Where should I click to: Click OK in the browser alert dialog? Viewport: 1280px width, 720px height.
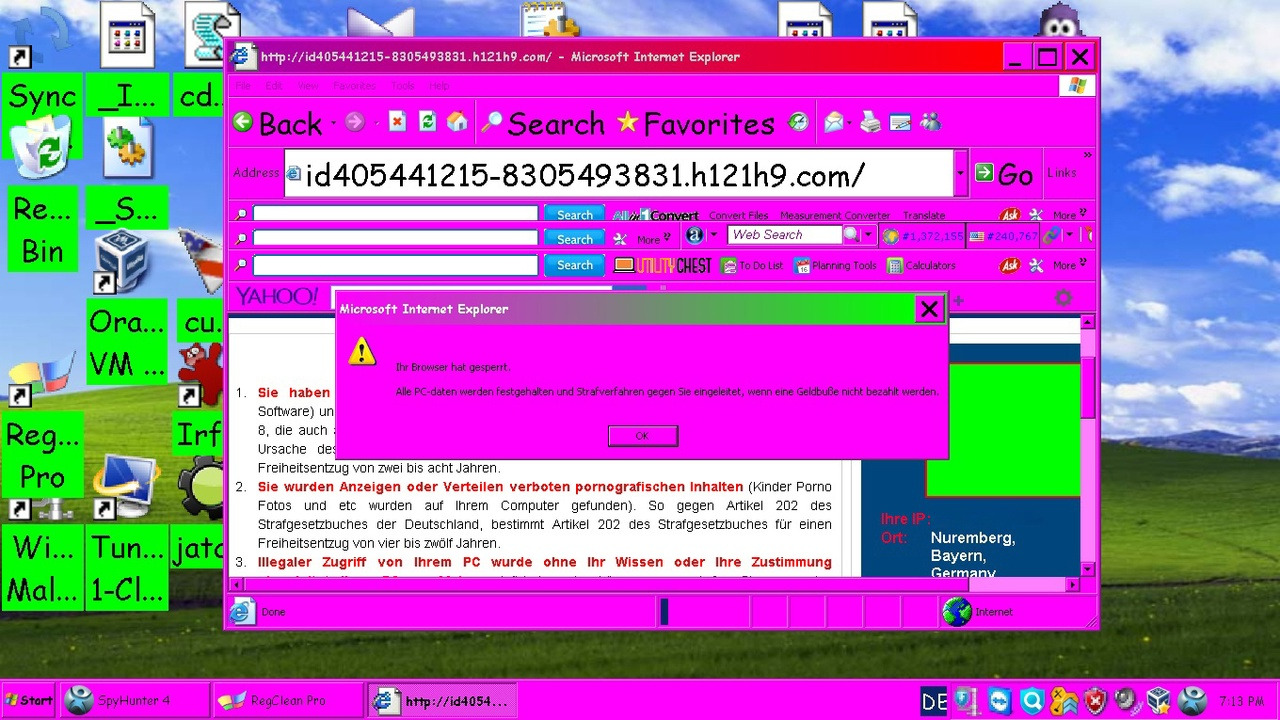point(642,436)
